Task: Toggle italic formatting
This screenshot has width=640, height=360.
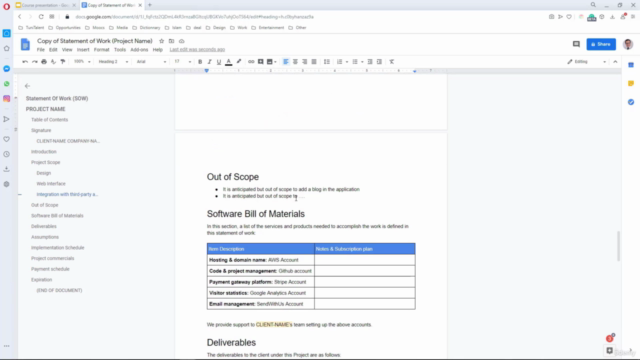Action: (209, 62)
